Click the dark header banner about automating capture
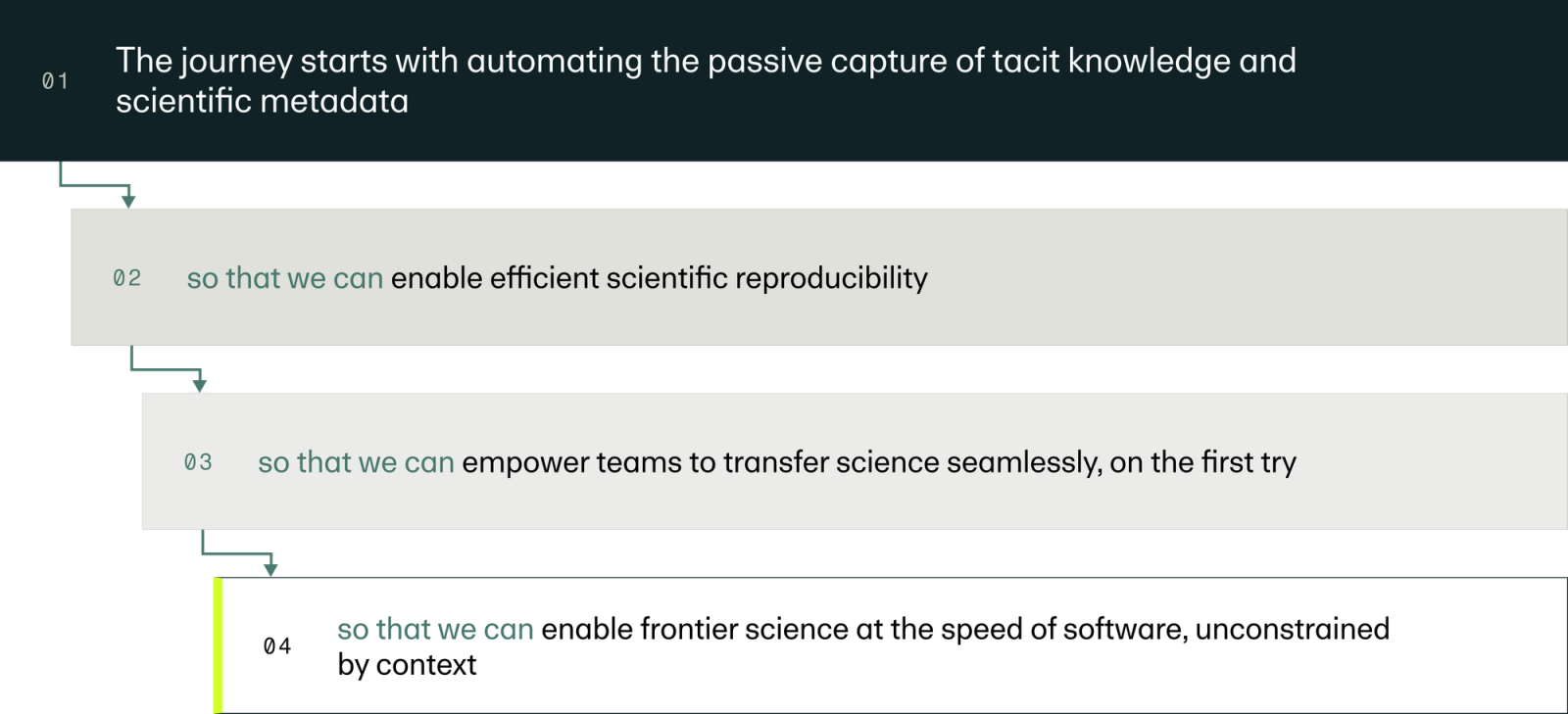1568x714 pixels. click(784, 80)
